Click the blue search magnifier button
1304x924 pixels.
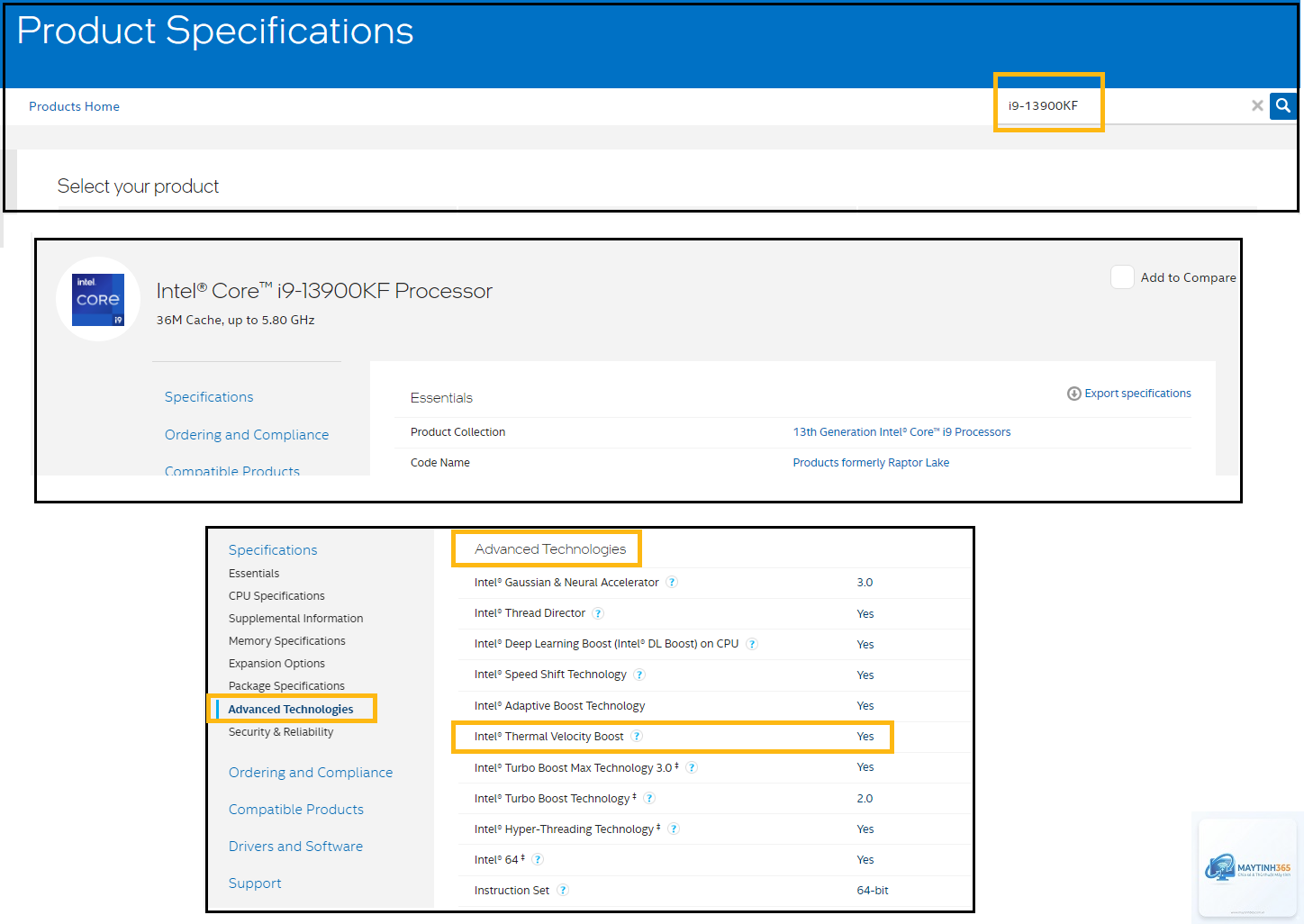[1283, 105]
